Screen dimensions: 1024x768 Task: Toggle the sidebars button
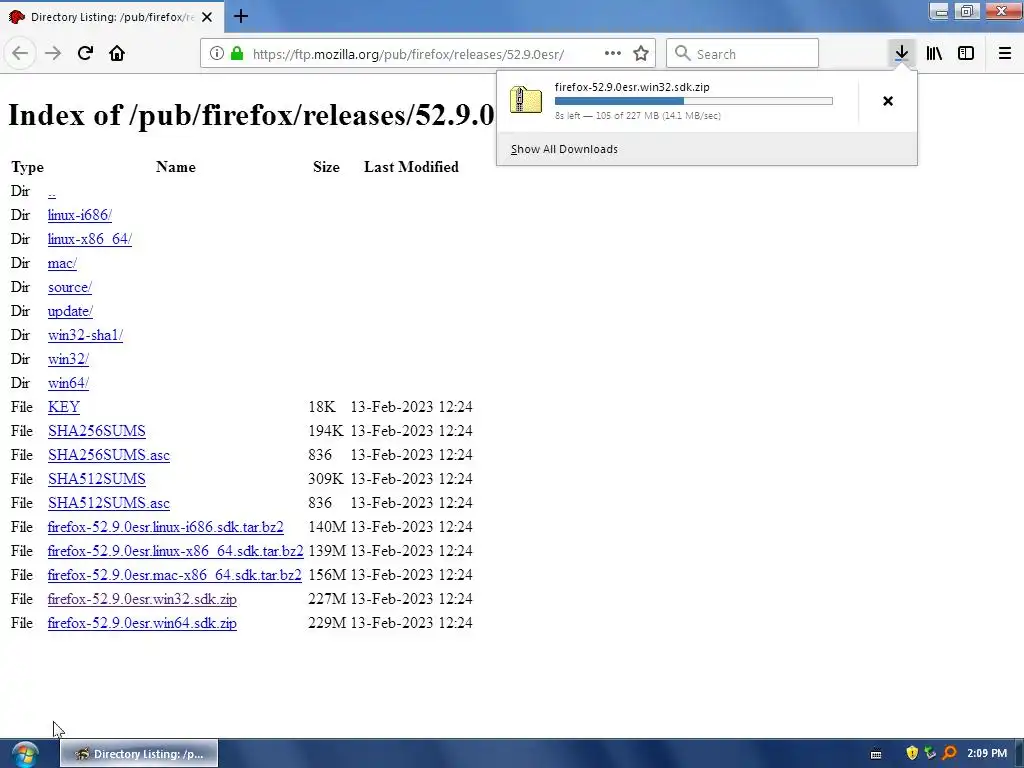pyautogui.click(x=966, y=54)
